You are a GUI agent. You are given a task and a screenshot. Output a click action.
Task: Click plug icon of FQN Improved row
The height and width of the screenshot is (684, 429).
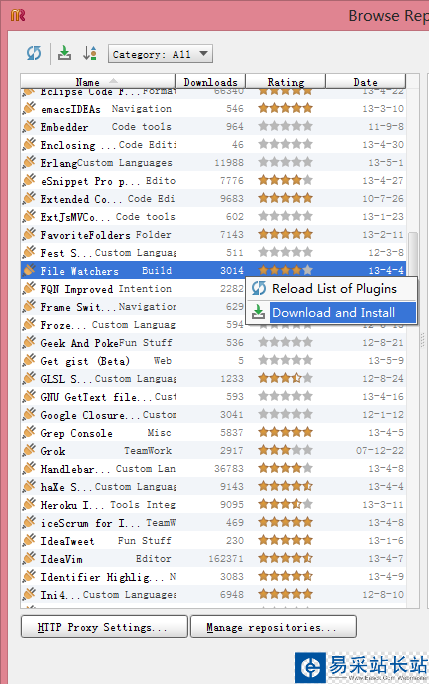point(29,288)
